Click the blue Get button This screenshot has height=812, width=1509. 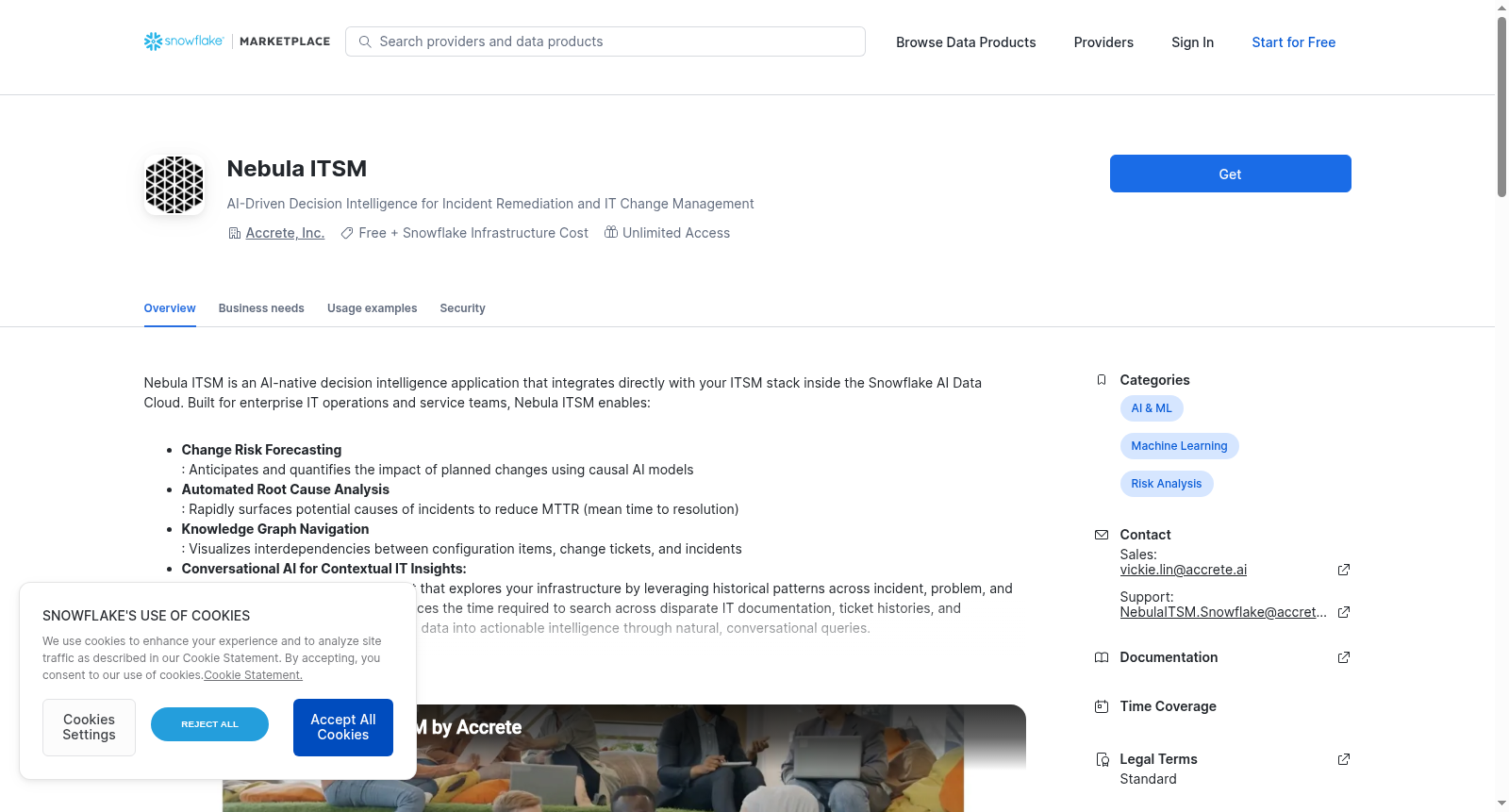[x=1230, y=174]
